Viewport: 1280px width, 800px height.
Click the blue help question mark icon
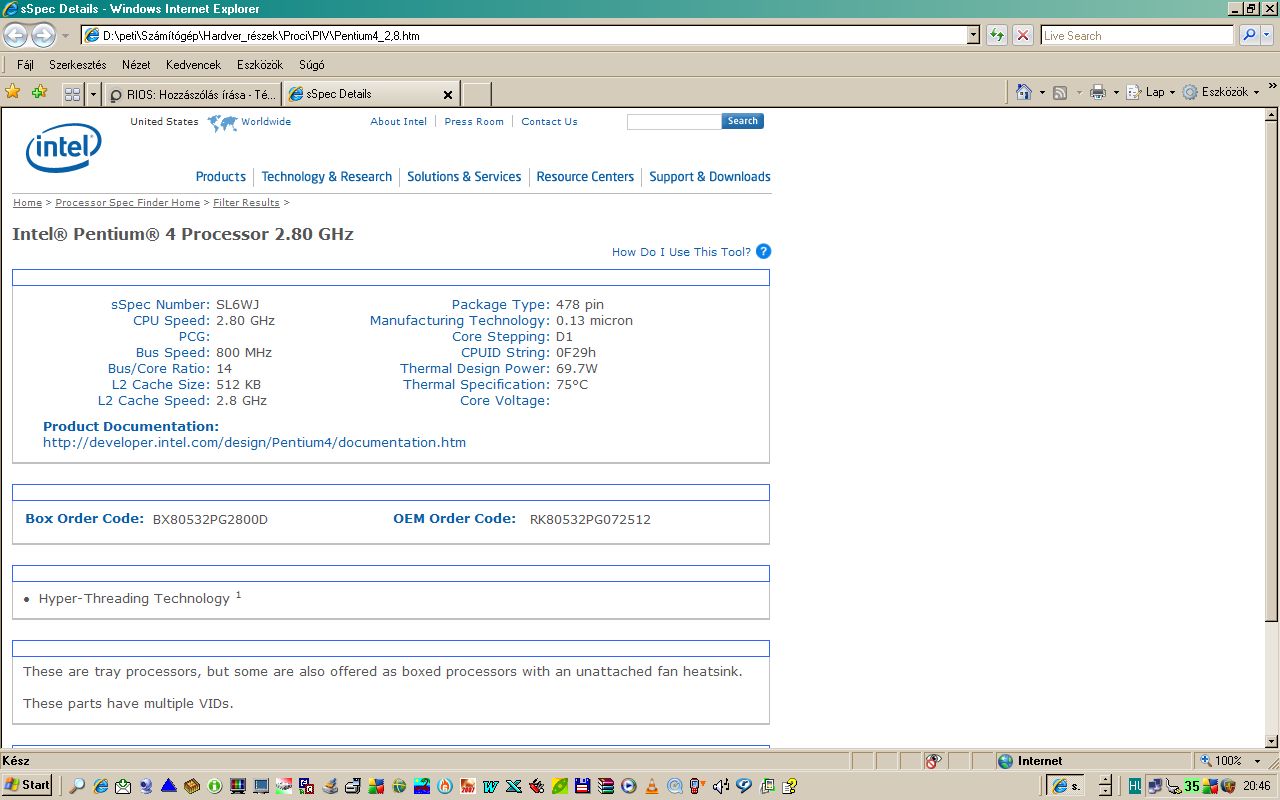(x=763, y=252)
